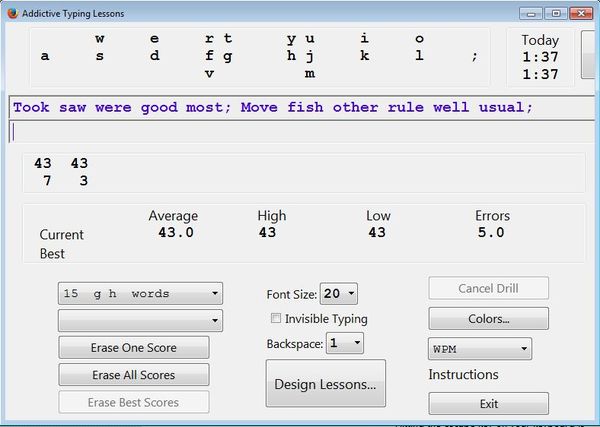Click the Erase Best Scores button
The width and height of the screenshot is (600, 427).
[134, 402]
